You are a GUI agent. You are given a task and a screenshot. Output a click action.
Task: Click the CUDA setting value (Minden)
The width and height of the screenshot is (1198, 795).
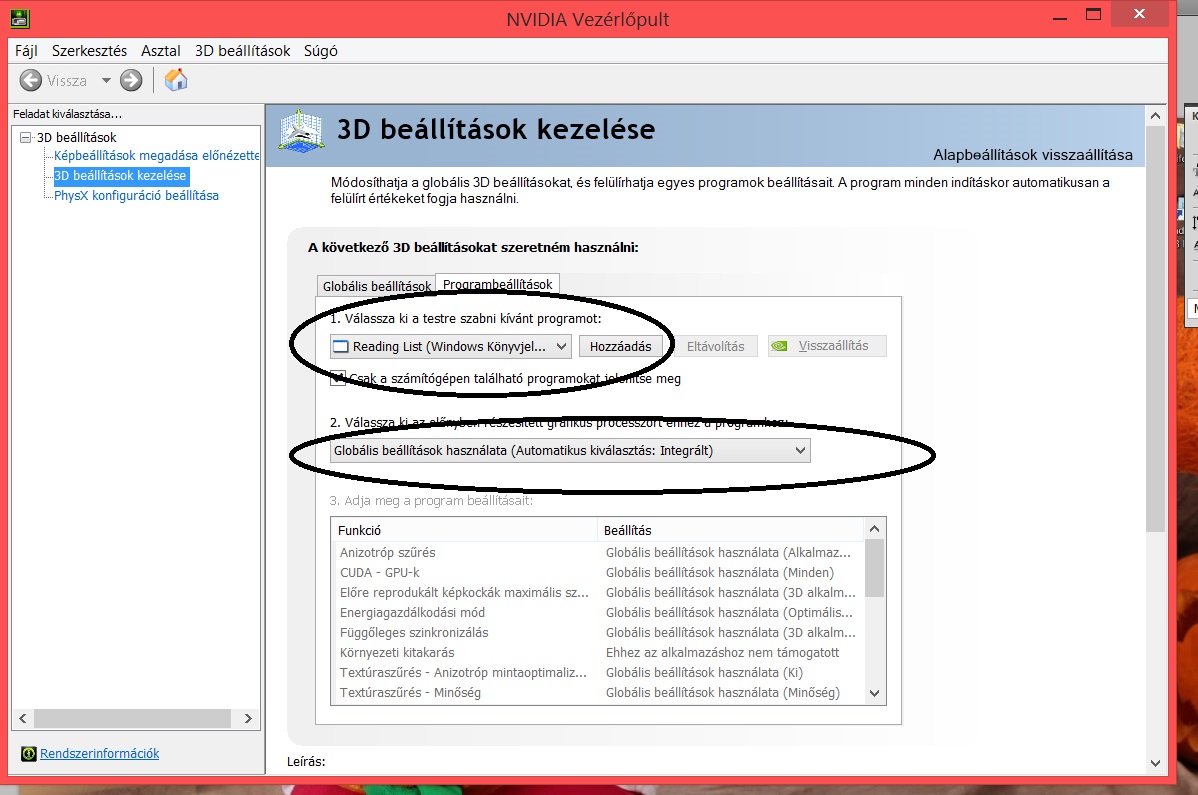click(x=720, y=573)
